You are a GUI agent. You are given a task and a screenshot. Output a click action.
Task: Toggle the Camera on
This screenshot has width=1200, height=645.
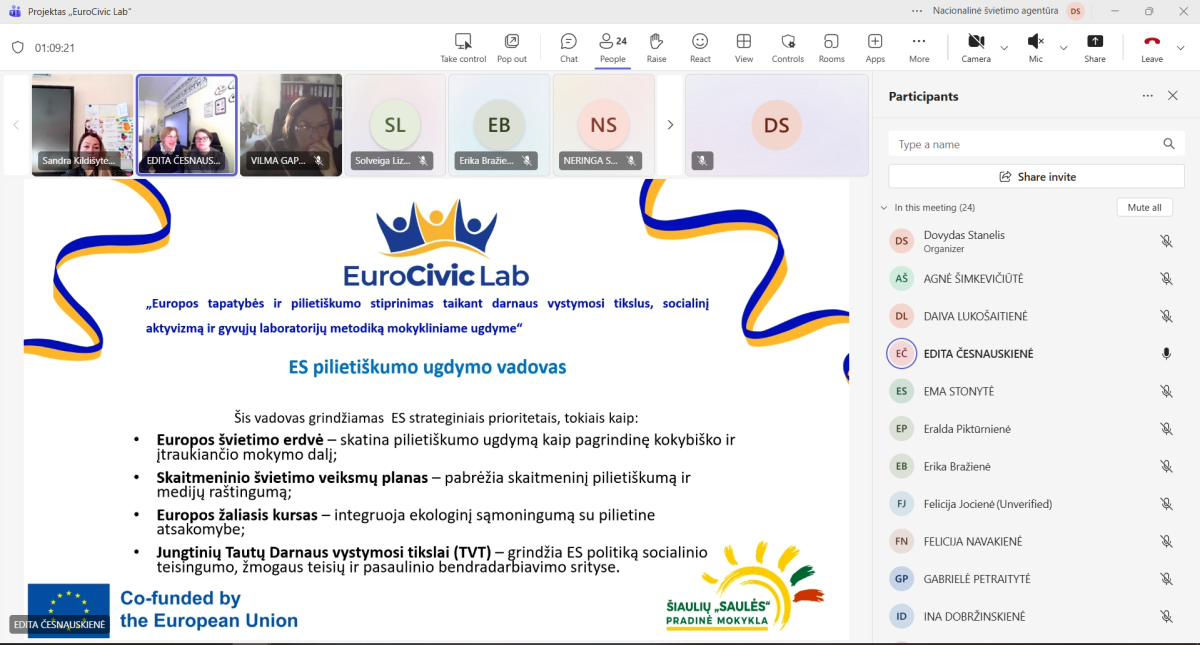(975, 47)
